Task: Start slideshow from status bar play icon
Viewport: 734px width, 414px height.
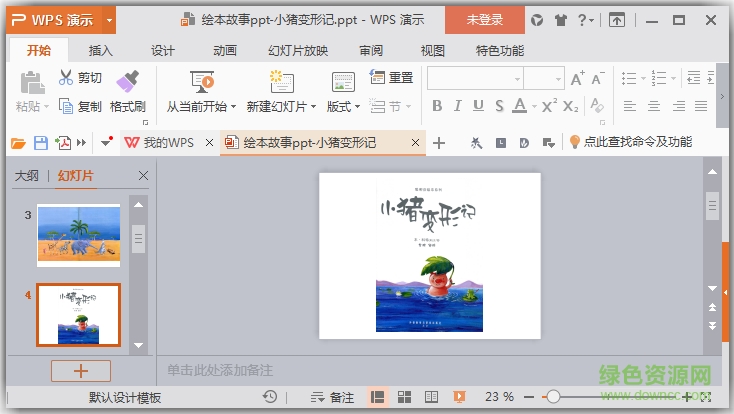Action: (x=460, y=397)
